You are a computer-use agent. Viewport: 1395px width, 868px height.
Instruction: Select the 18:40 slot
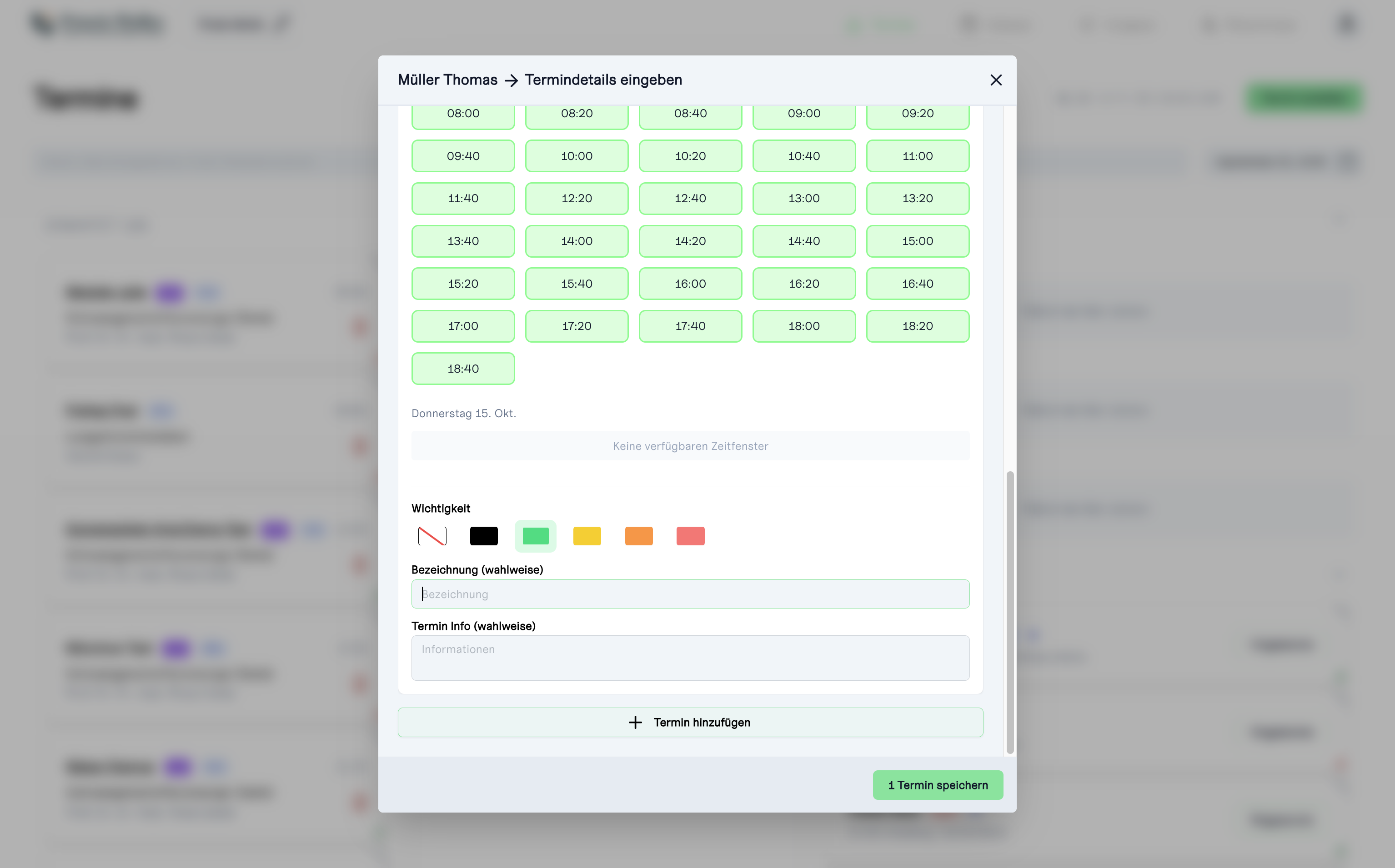(463, 369)
